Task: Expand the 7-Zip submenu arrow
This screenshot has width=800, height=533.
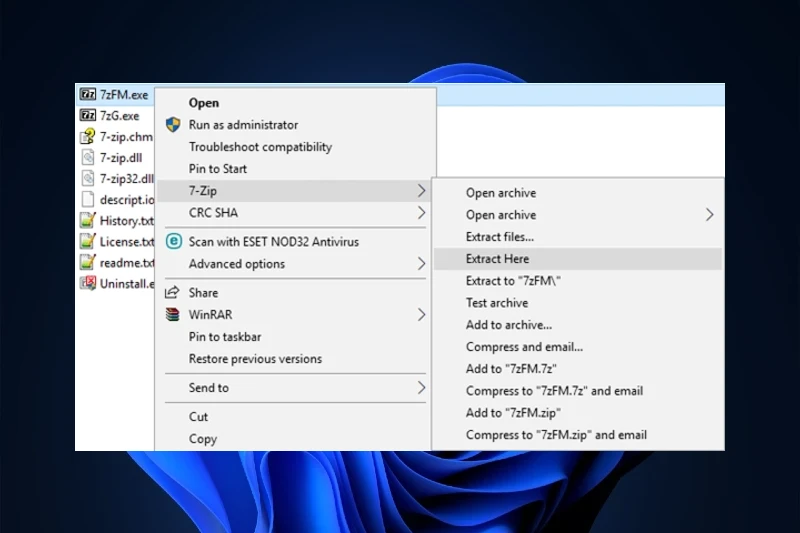Action: [x=421, y=191]
